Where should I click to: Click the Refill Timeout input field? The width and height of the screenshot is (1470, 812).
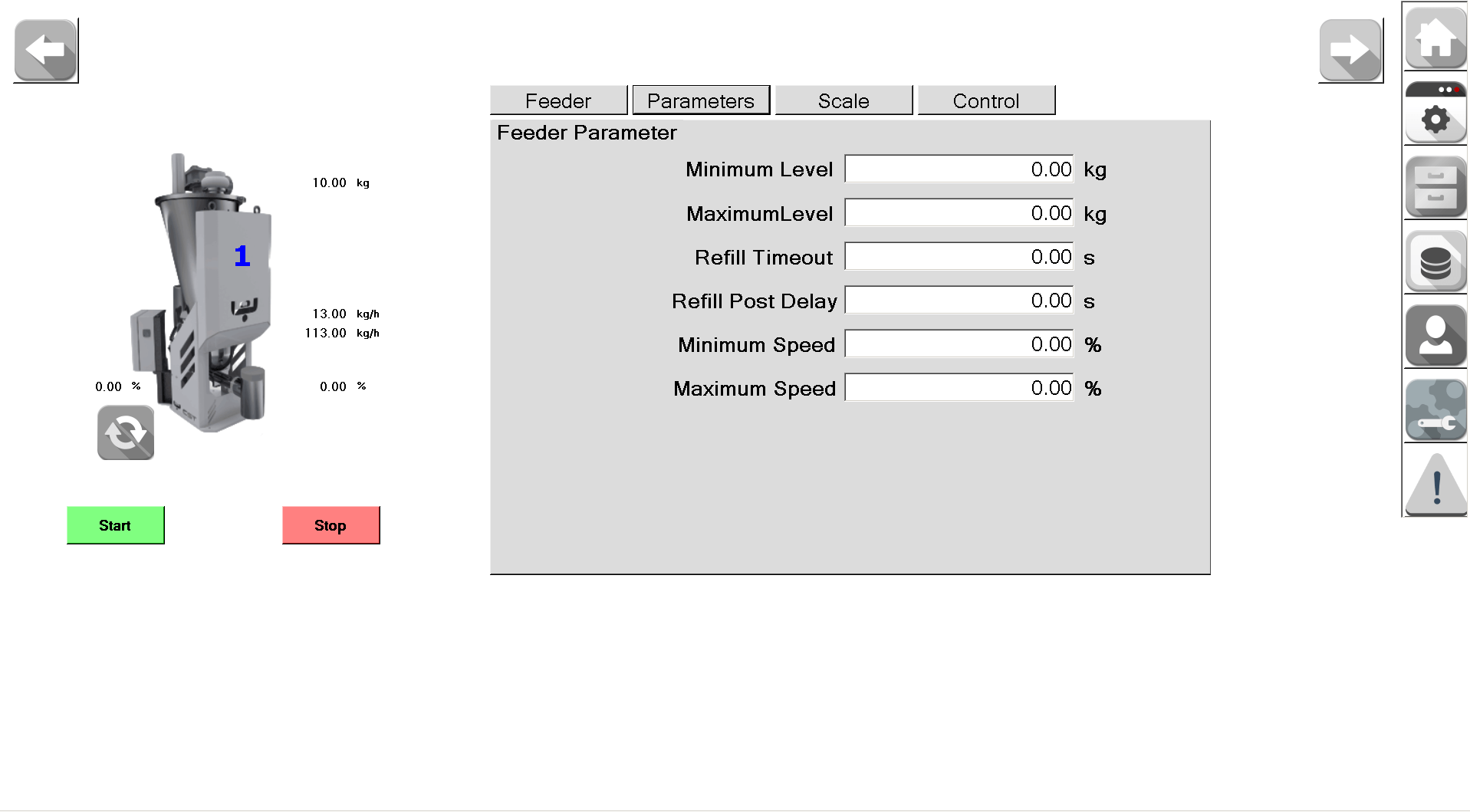(x=959, y=256)
